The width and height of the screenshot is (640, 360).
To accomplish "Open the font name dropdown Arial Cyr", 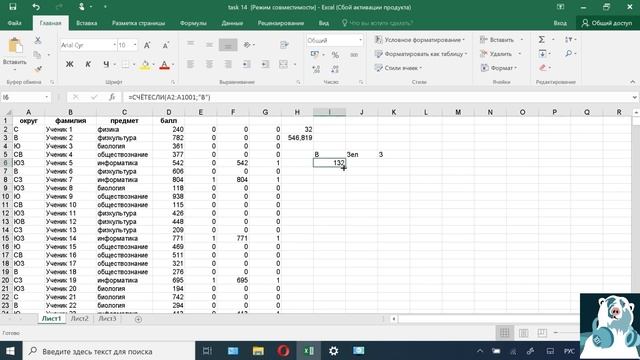I will (114, 45).
